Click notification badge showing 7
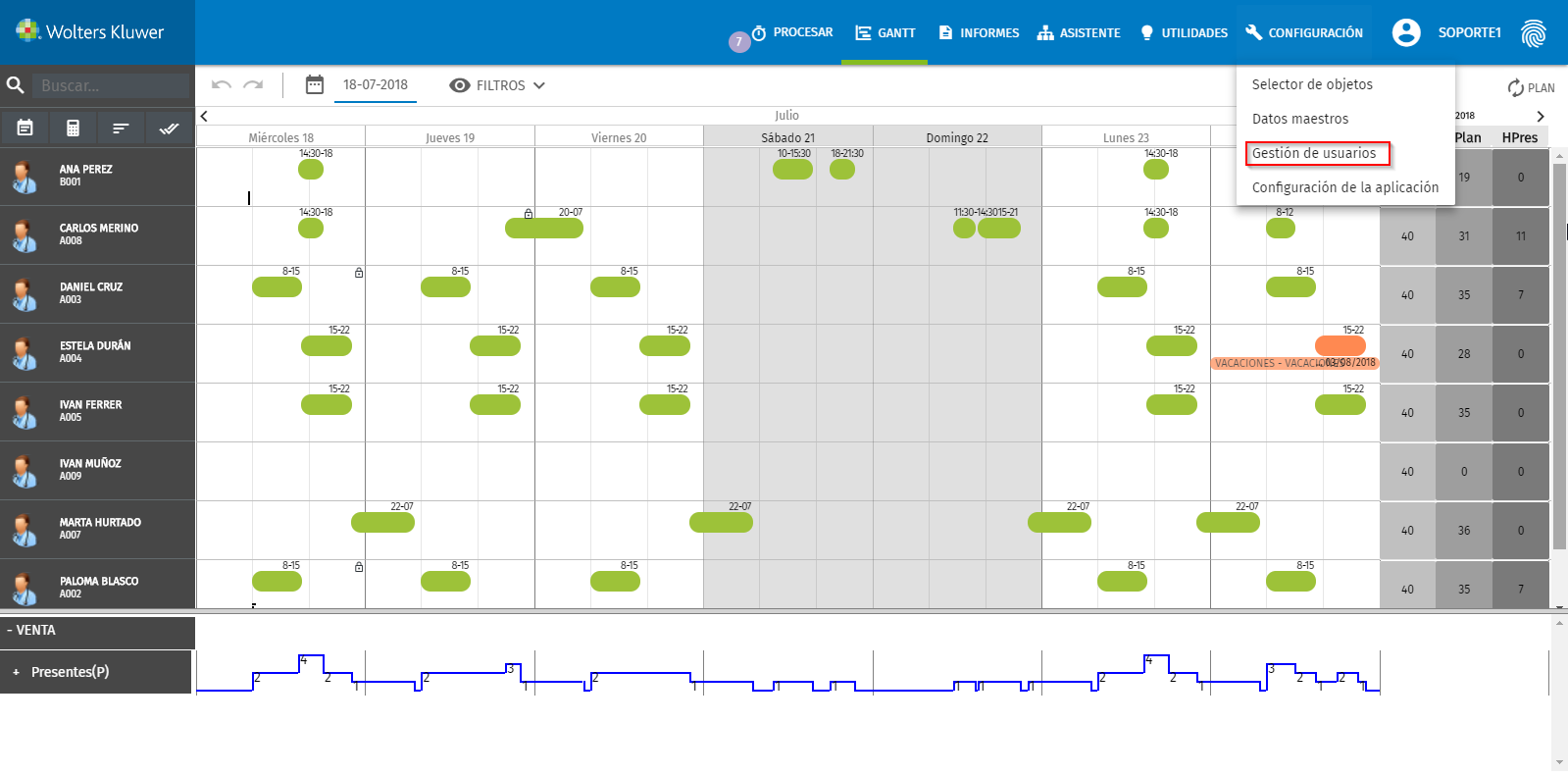 click(739, 42)
